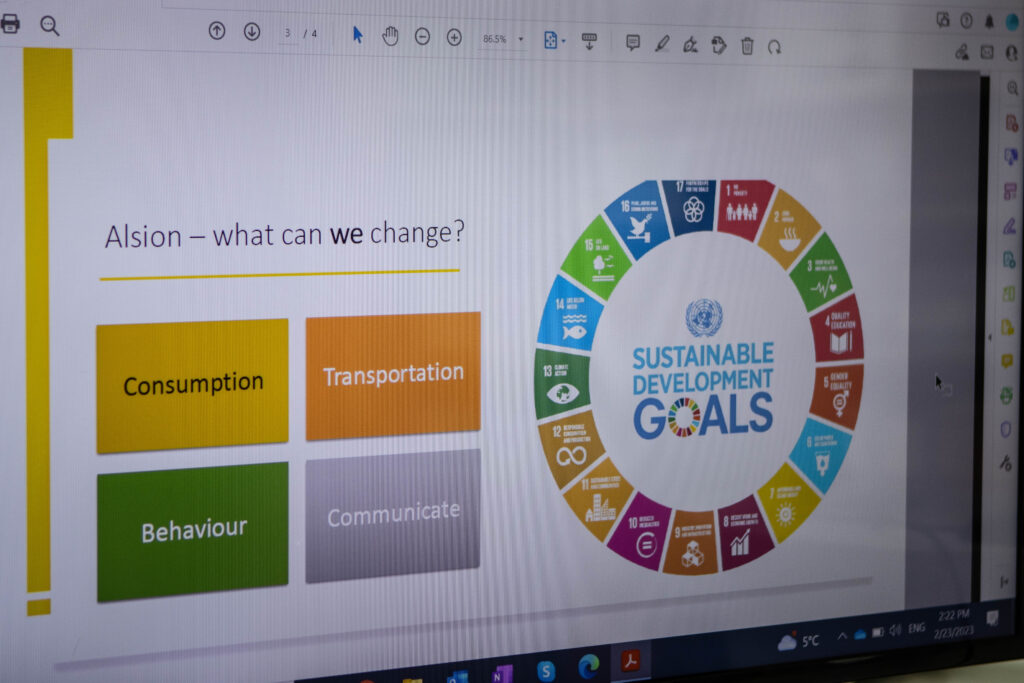This screenshot has width=1024, height=683.
Task: Go to next page with down arrow
Action: tap(252, 31)
